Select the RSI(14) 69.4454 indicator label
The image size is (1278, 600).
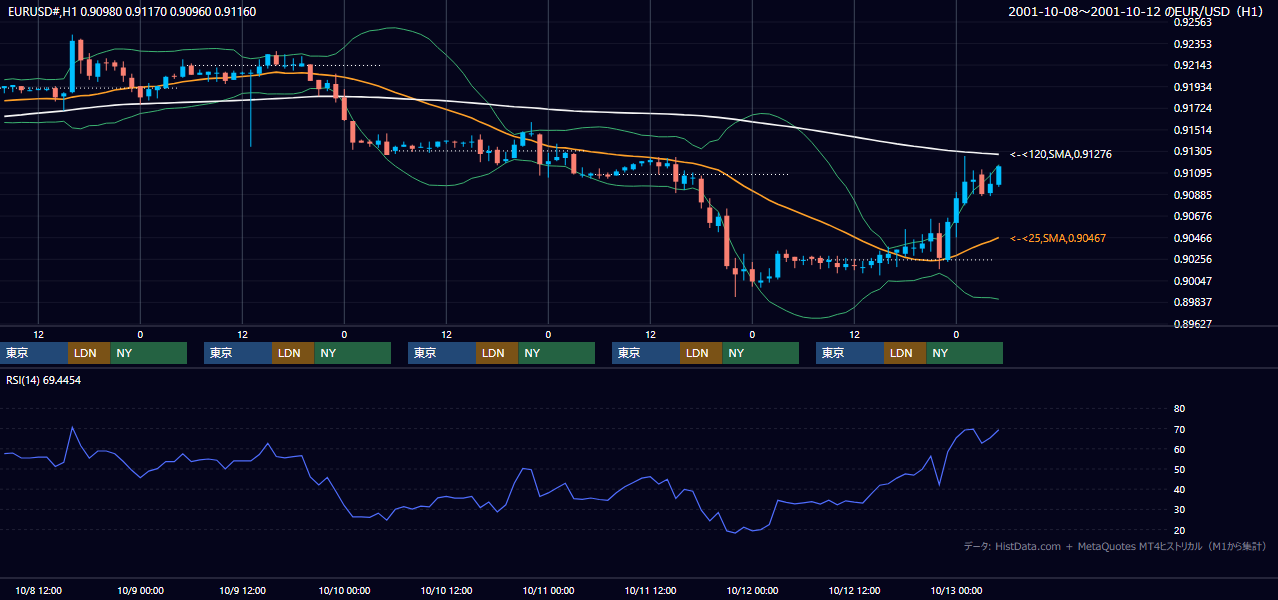(x=44, y=380)
